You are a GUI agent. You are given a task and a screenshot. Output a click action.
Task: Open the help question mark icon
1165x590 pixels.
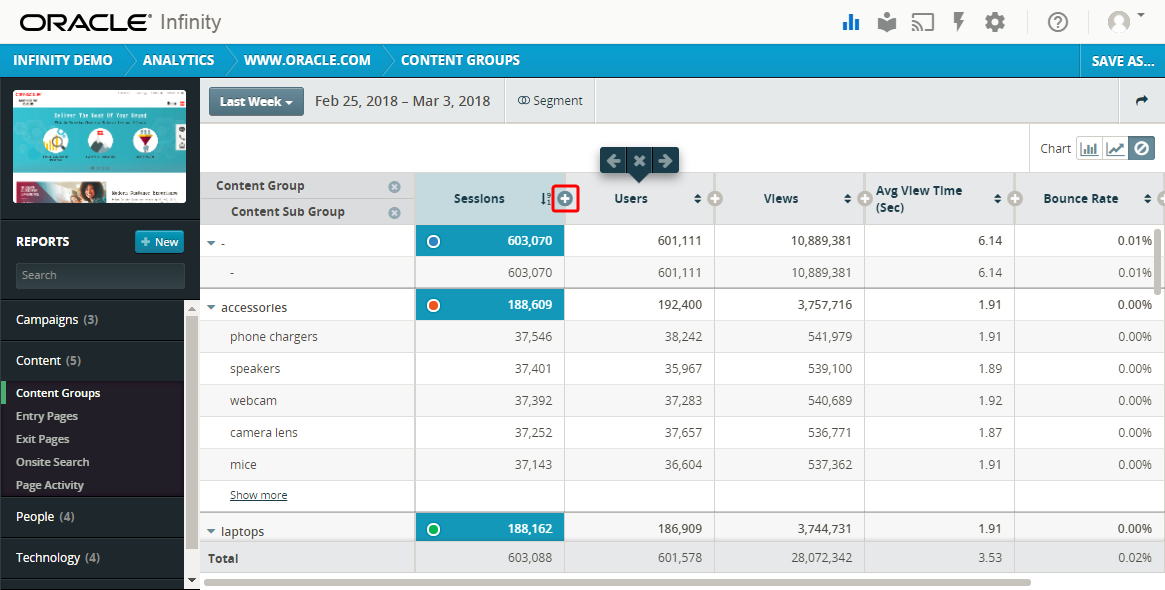tap(1058, 22)
